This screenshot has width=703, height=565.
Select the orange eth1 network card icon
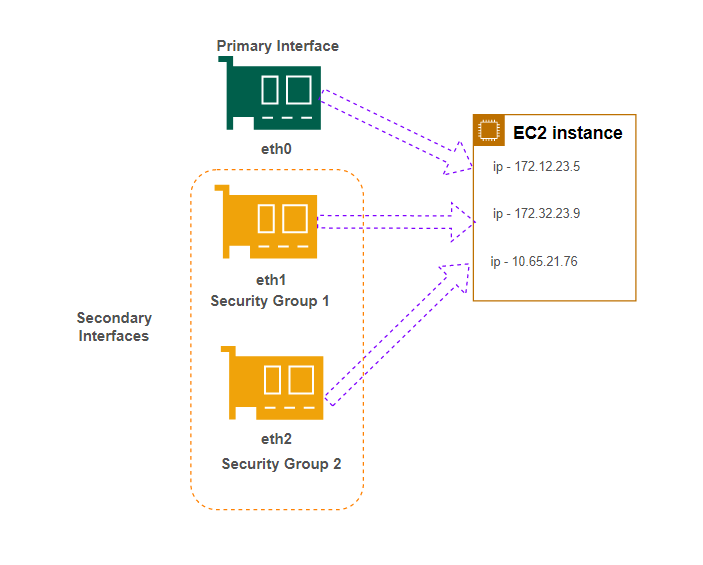click(266, 222)
